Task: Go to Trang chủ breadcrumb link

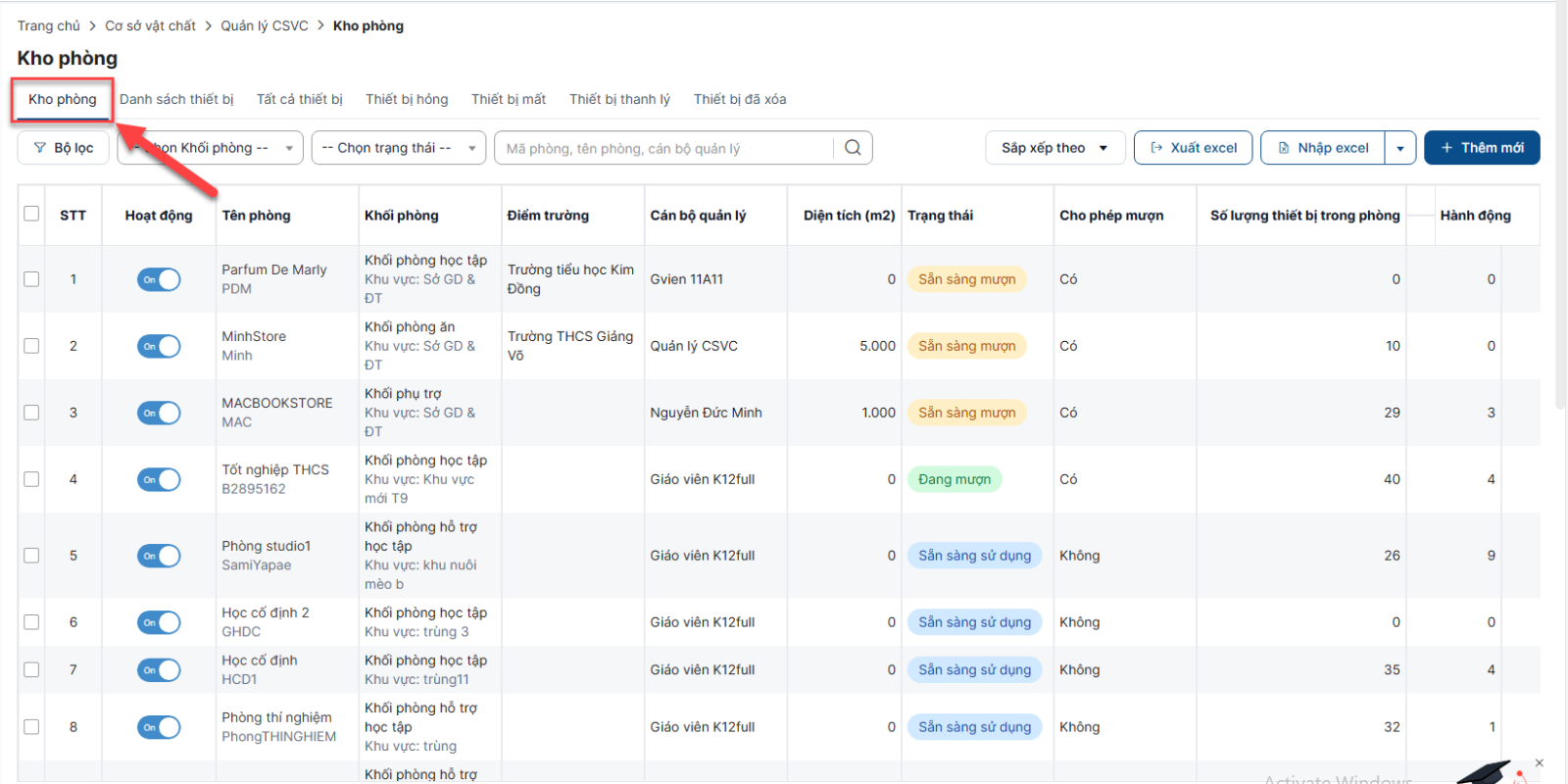Action: click(x=48, y=25)
